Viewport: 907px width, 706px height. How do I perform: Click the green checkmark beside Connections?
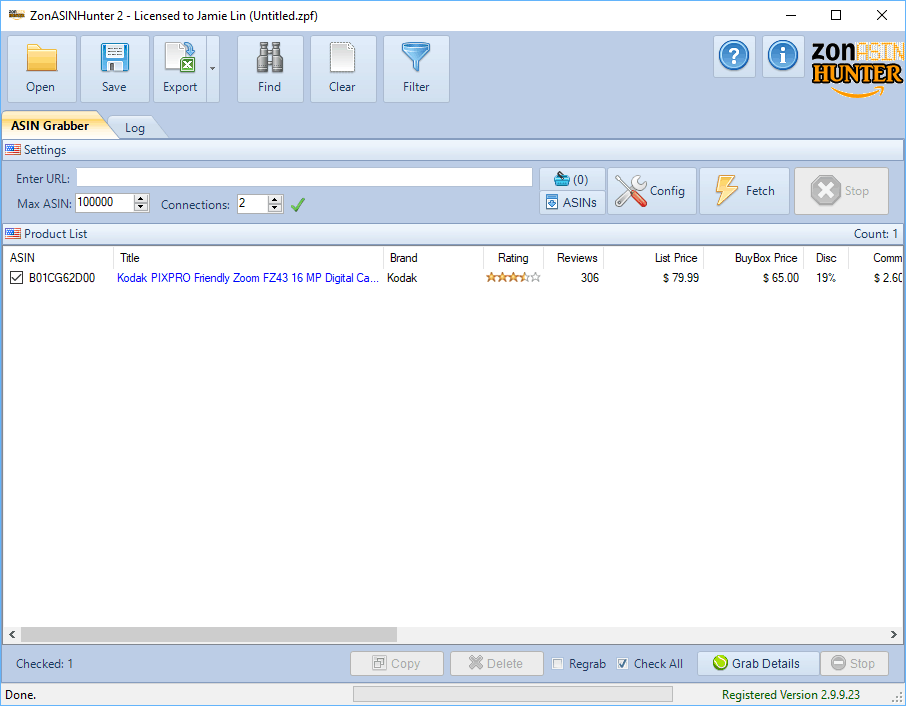coord(298,205)
